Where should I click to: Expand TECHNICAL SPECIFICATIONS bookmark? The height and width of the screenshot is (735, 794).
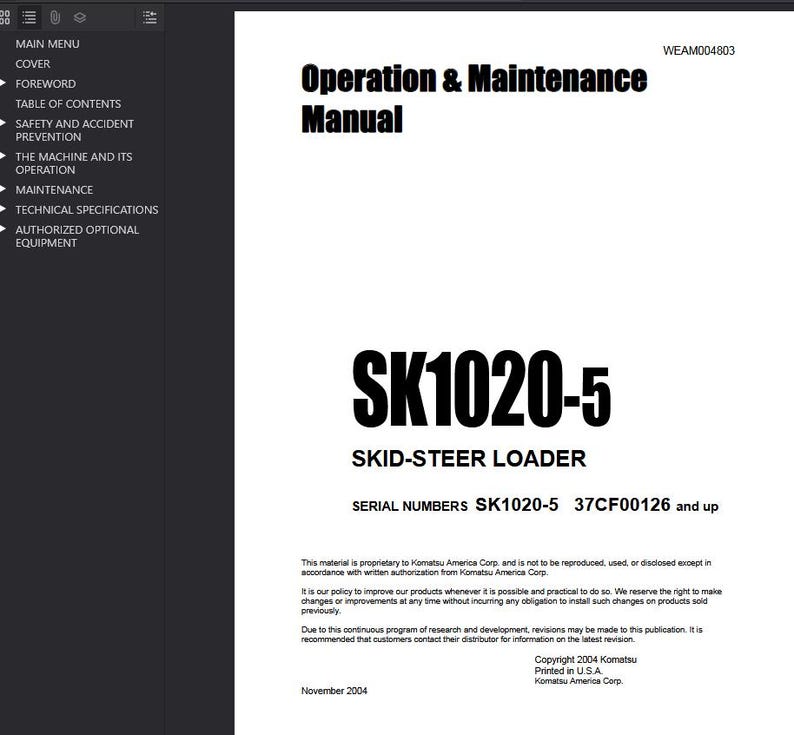tap(3, 209)
